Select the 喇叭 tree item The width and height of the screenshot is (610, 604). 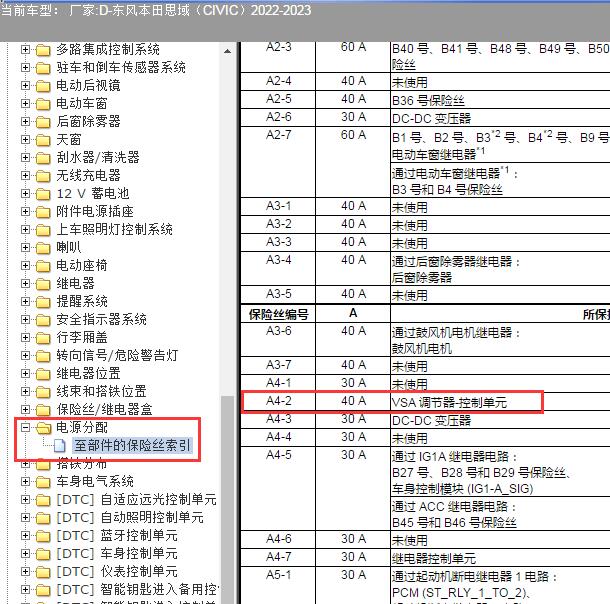(69, 247)
